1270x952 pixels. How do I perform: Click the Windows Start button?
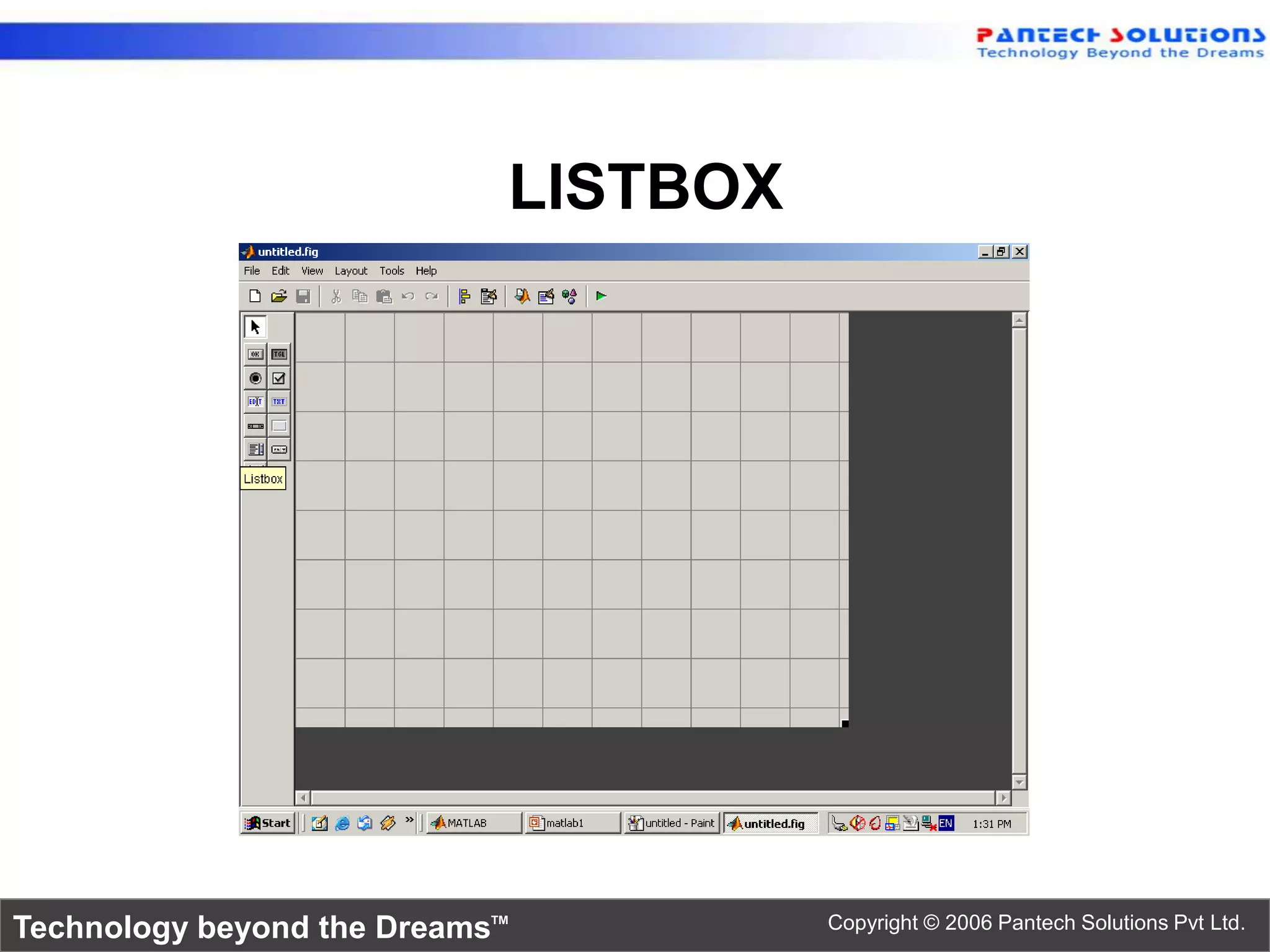[x=268, y=823]
